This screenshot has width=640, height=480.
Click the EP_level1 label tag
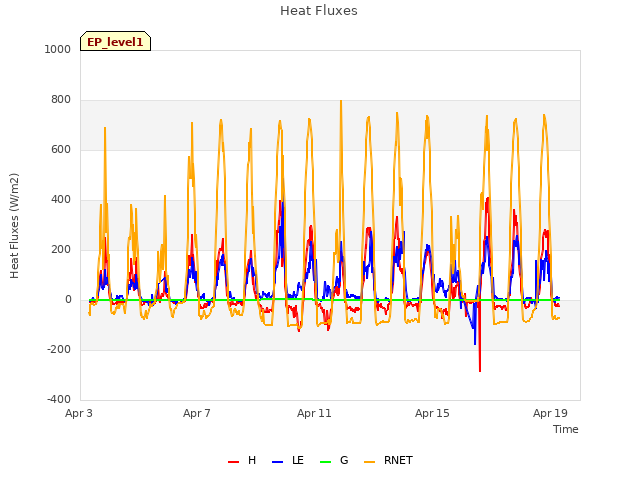[116, 41]
